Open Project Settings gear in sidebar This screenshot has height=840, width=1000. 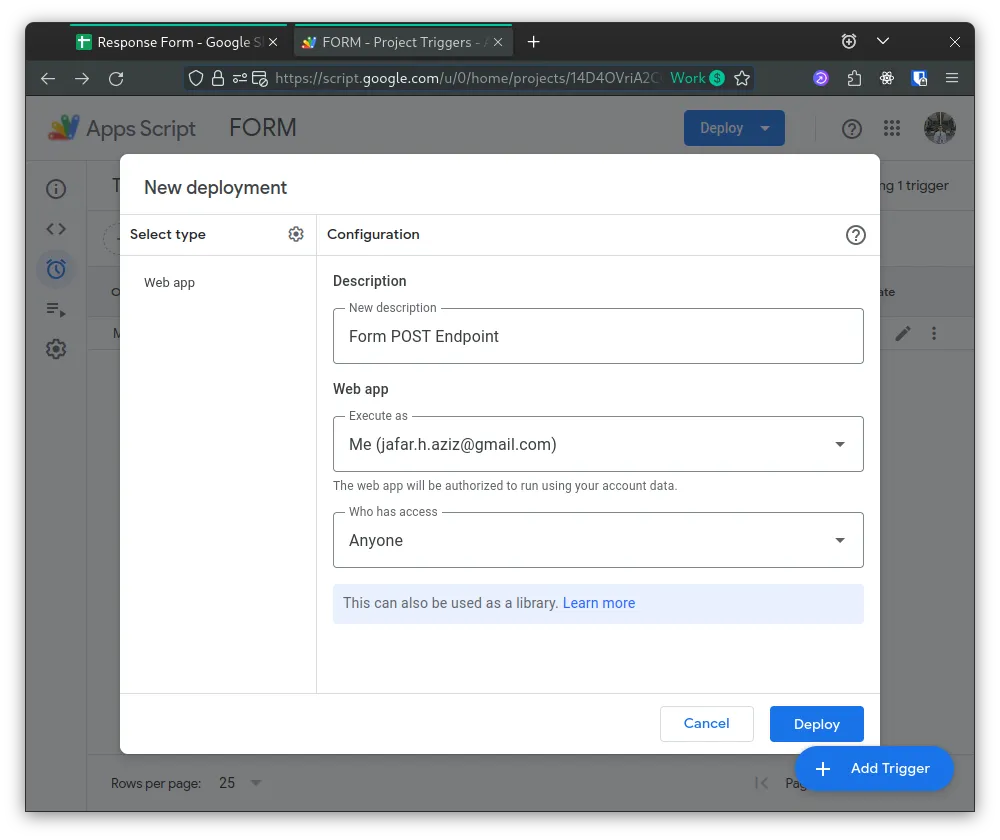point(56,348)
